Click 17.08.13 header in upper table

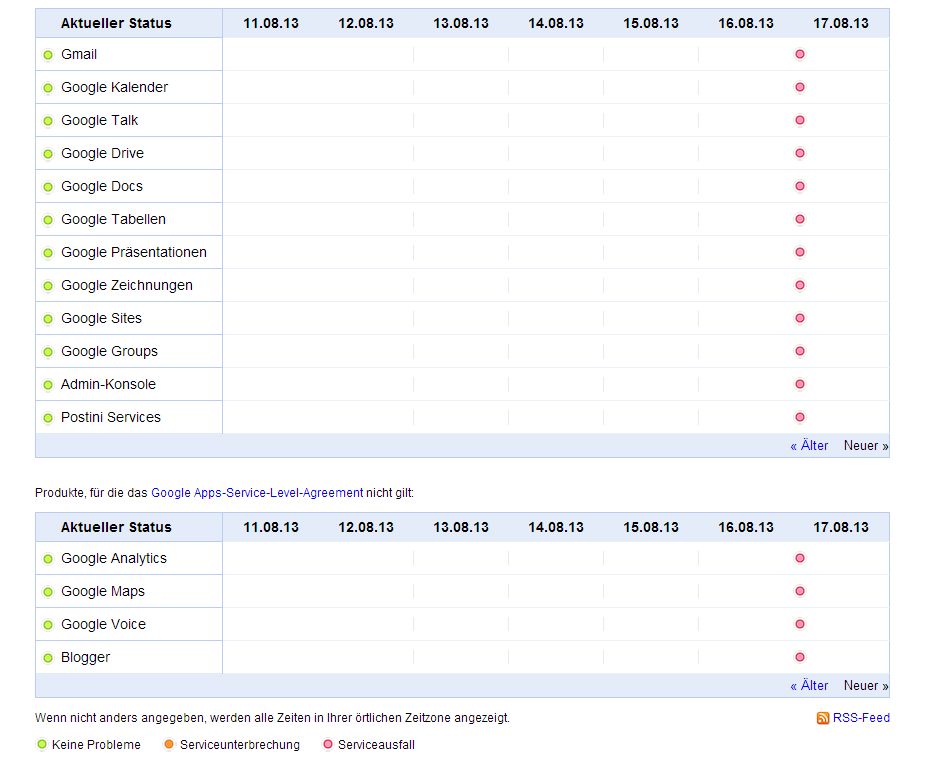841,24
